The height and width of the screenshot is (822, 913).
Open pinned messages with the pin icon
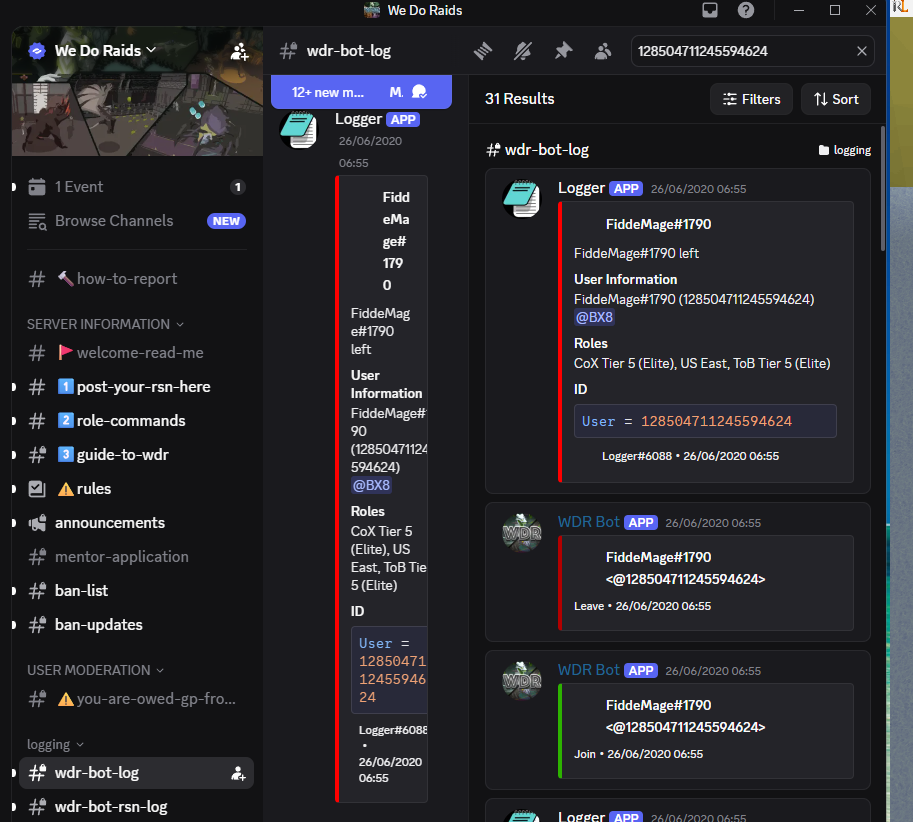pyautogui.click(x=563, y=51)
